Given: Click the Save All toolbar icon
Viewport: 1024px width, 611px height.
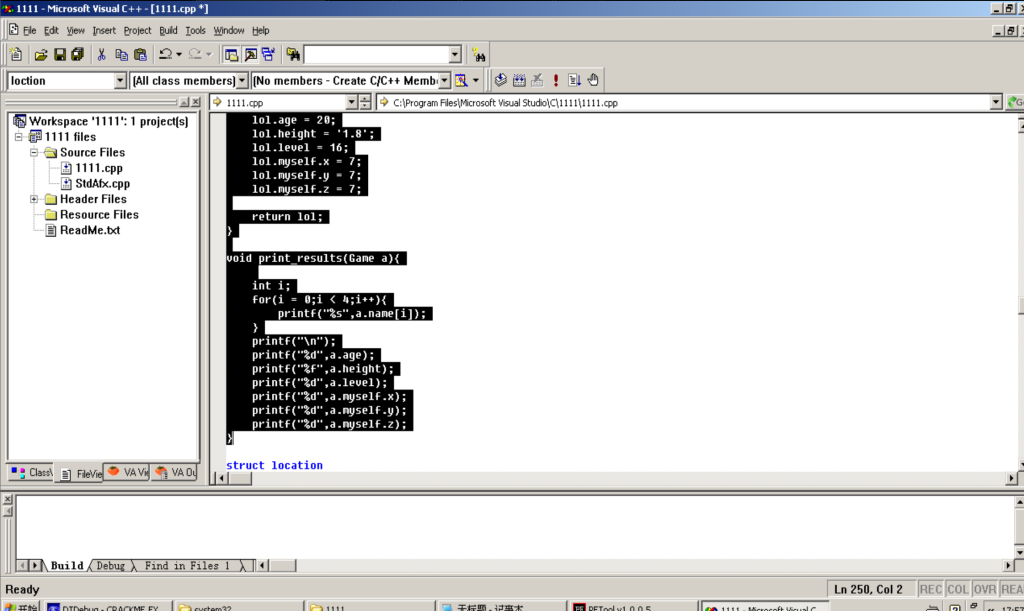Looking at the screenshot, I should tap(78, 55).
